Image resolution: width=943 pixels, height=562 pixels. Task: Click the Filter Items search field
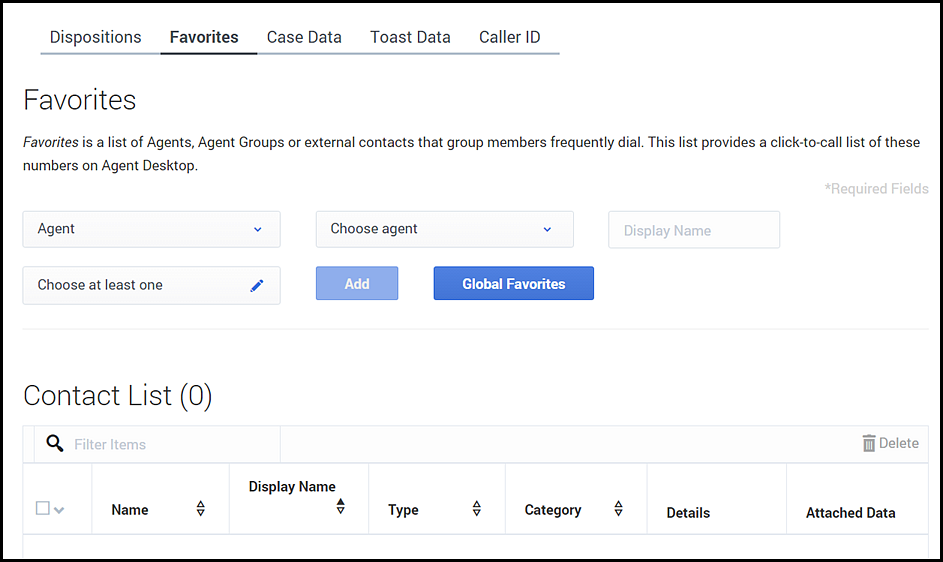point(170,444)
